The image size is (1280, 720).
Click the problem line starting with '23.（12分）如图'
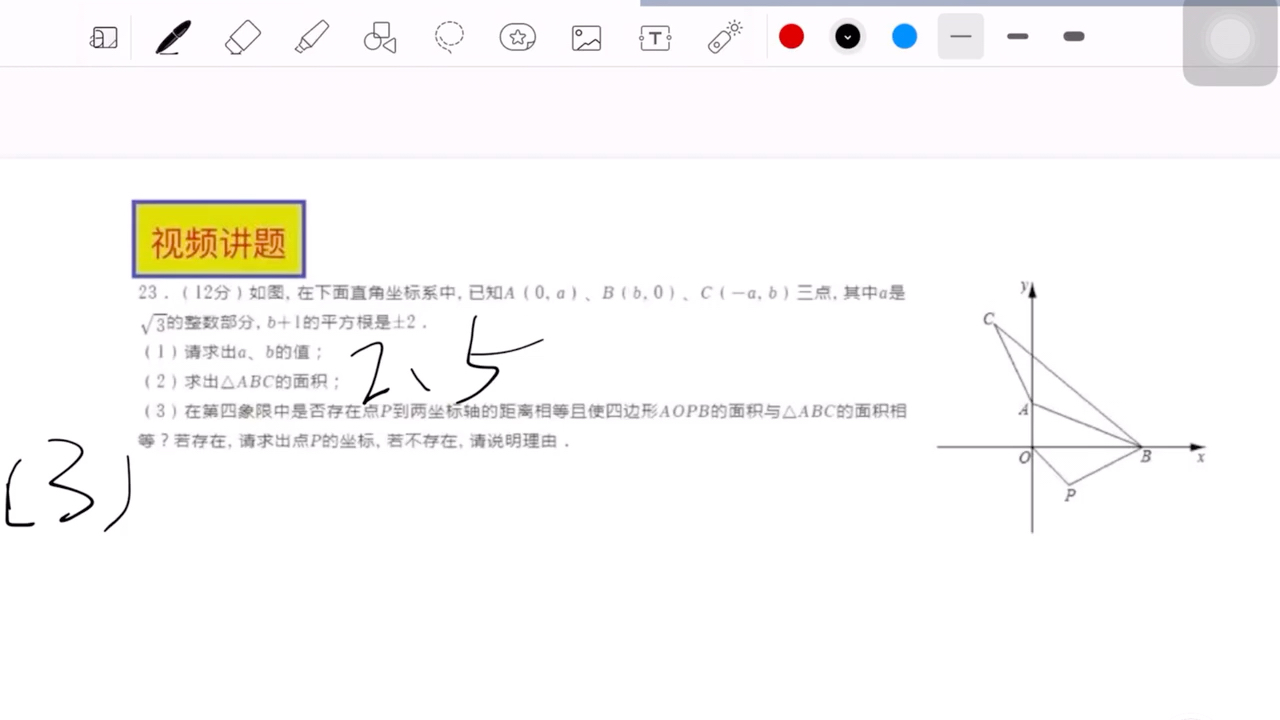(521, 293)
